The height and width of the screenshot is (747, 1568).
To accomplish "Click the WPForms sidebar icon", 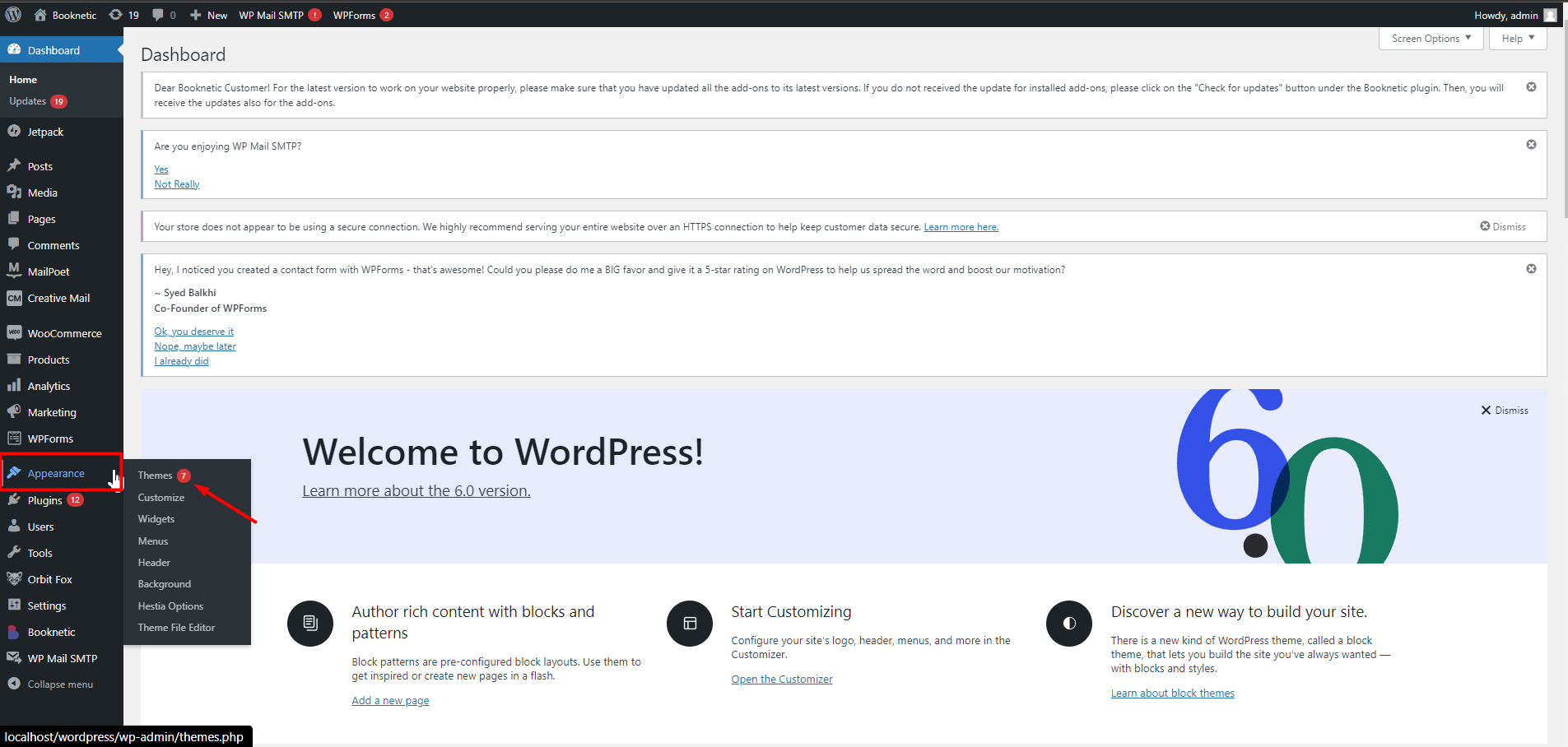I will pyautogui.click(x=14, y=438).
